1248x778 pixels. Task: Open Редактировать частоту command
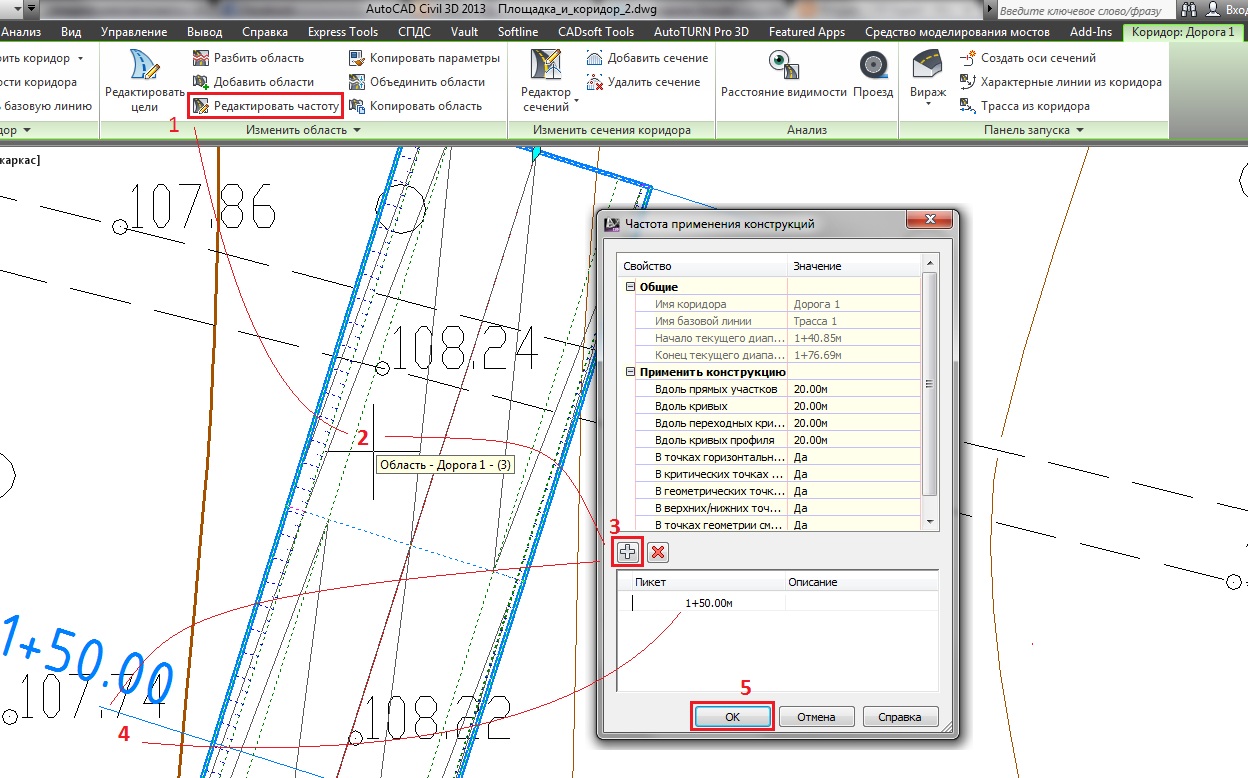coord(265,105)
